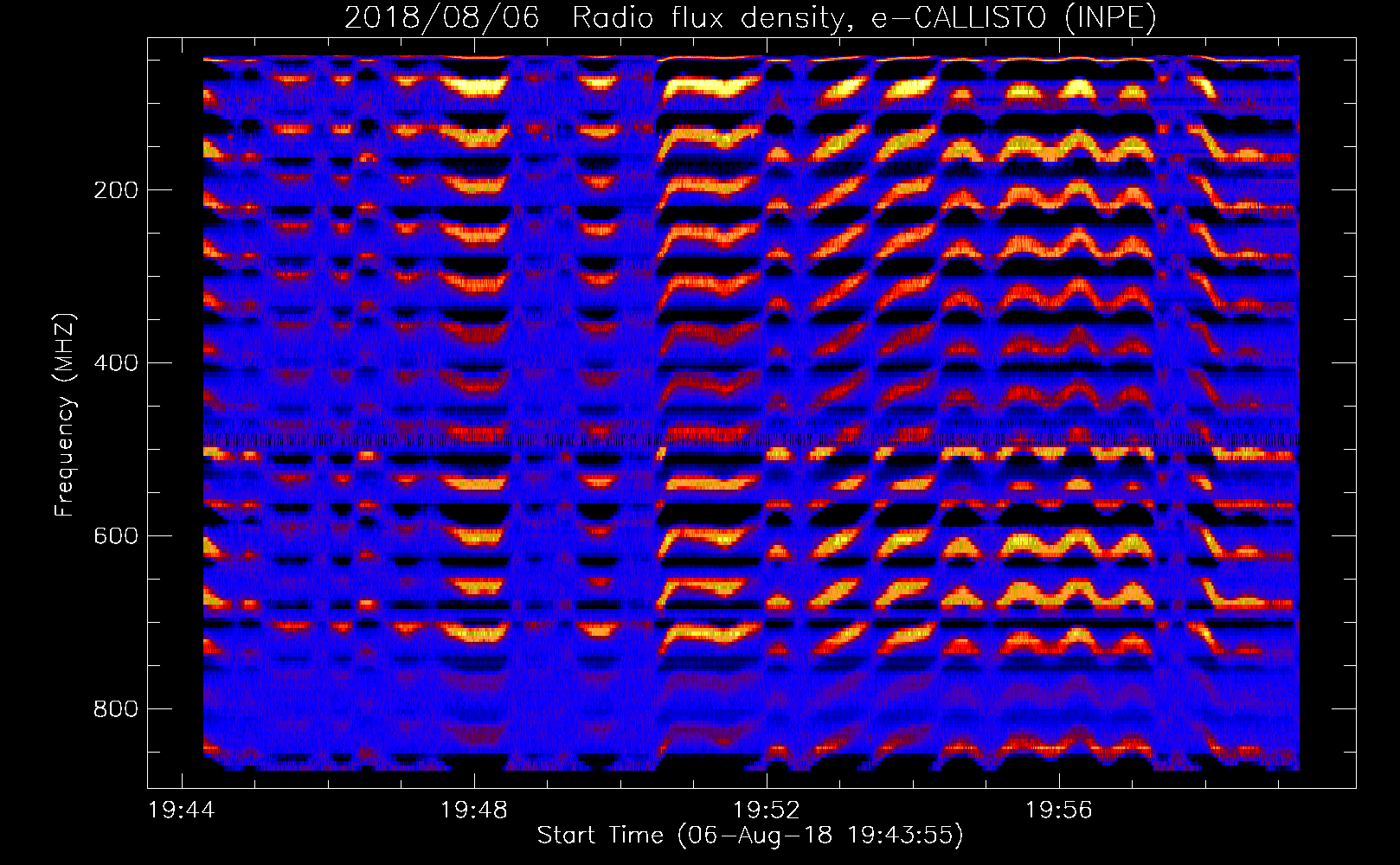Click the 'Start Time (06-Aug-18 19:43:55)' label
This screenshot has height=865, width=1400.
(750, 836)
